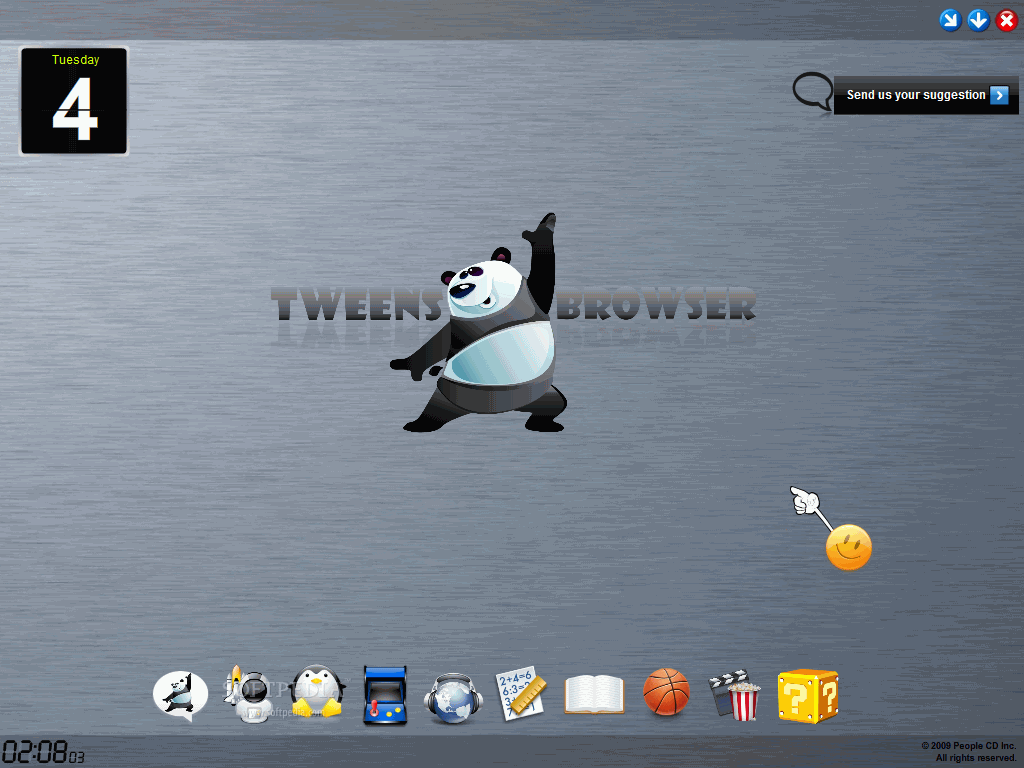Click the speech bubble suggestion icon

(812, 91)
